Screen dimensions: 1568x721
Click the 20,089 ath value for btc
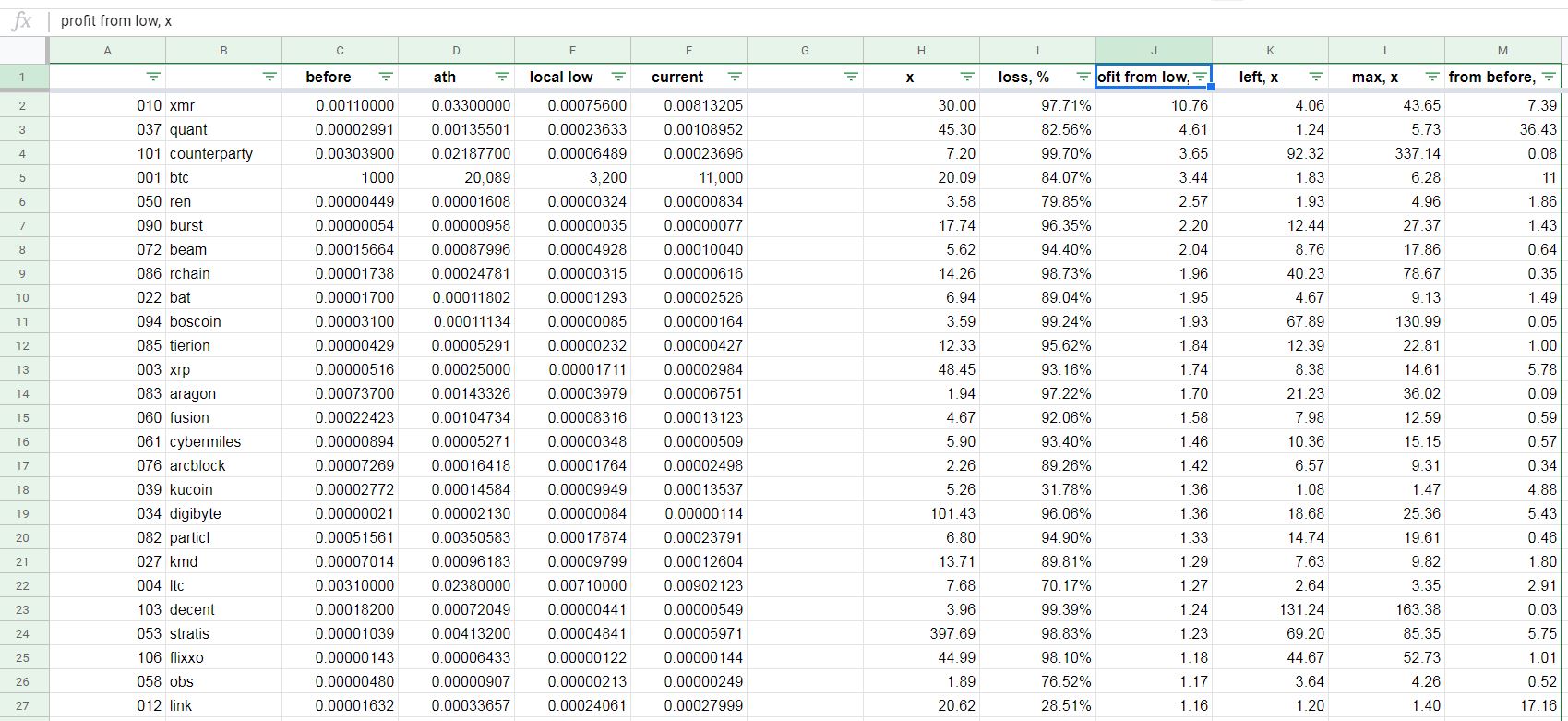[456, 177]
